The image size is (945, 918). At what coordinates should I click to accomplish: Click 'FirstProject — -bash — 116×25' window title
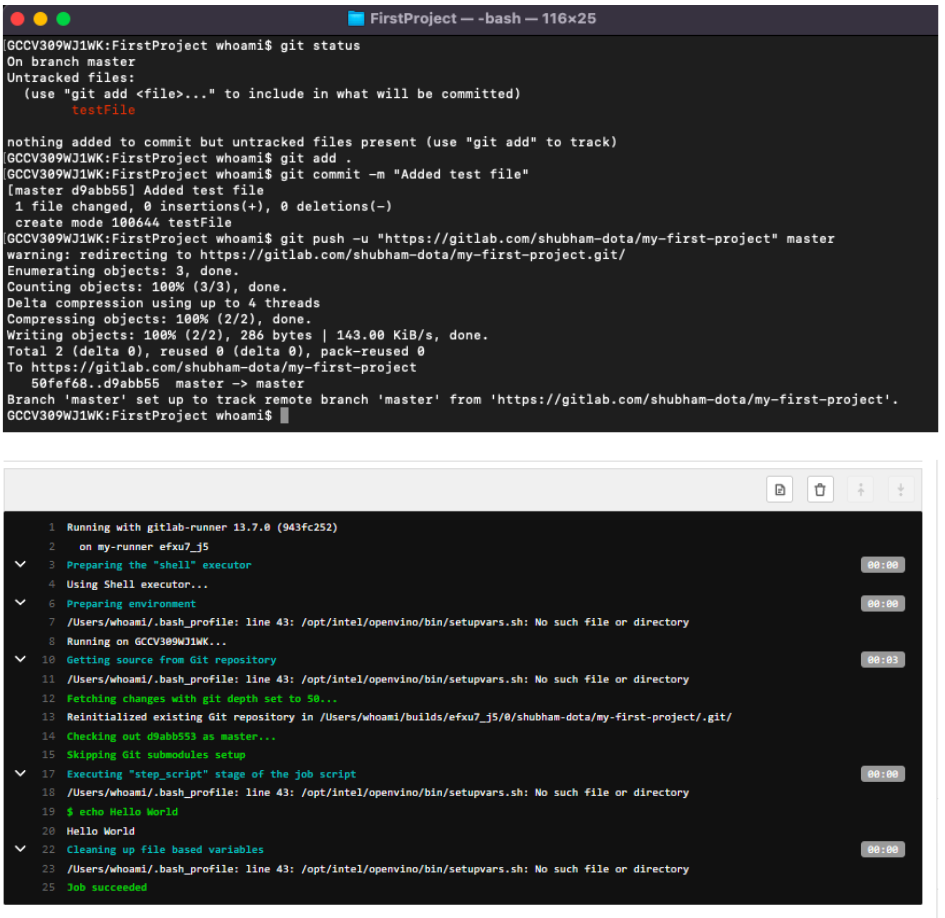point(483,19)
